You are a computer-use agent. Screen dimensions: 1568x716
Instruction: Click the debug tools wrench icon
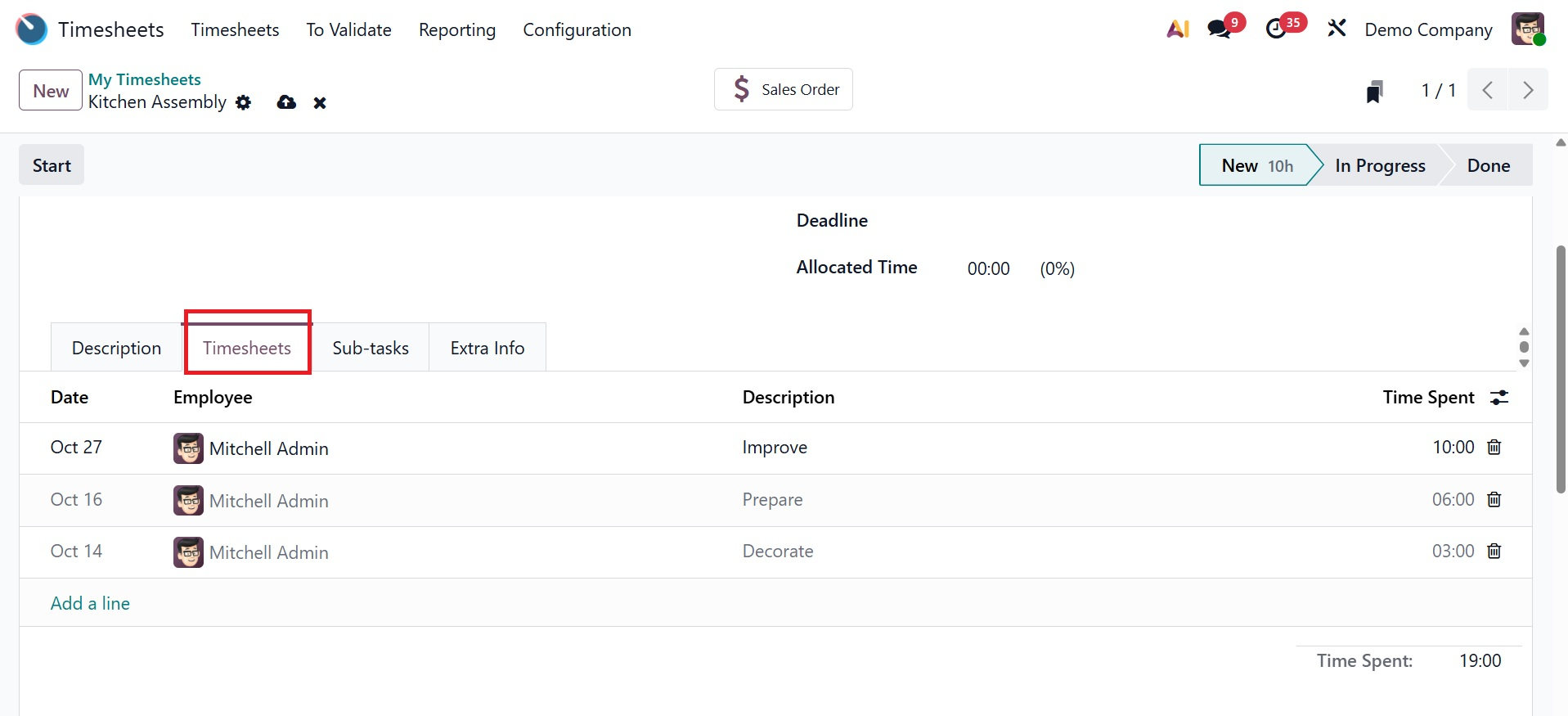pos(1337,29)
